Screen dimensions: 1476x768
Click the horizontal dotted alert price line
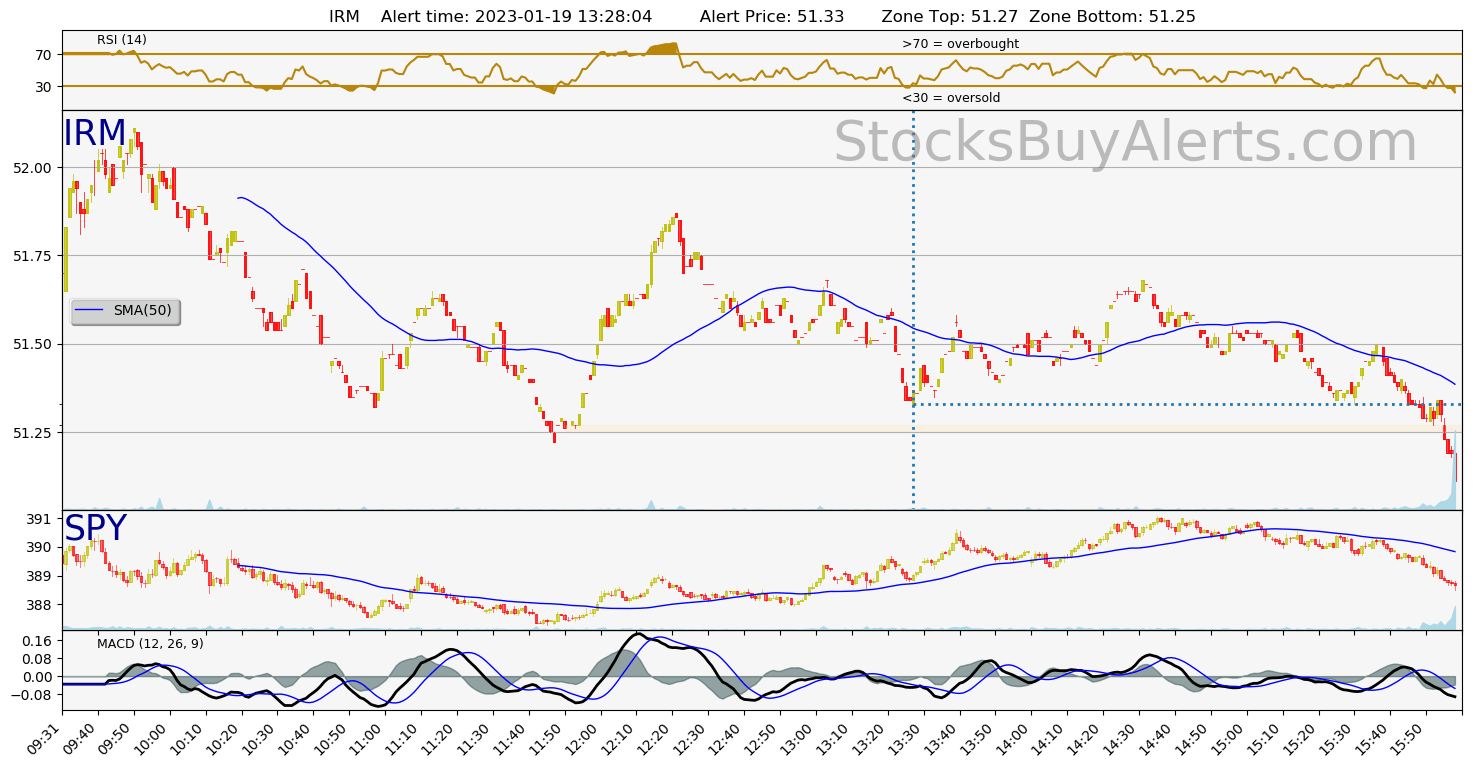click(x=1186, y=404)
